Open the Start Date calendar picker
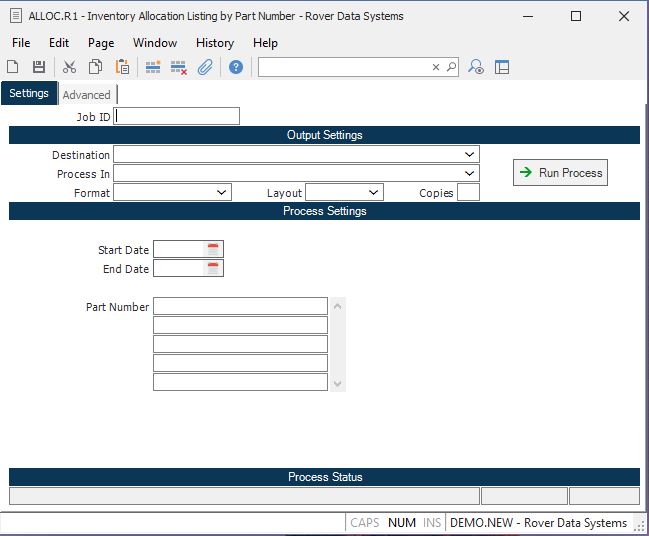The image size is (649, 536). [x=213, y=249]
